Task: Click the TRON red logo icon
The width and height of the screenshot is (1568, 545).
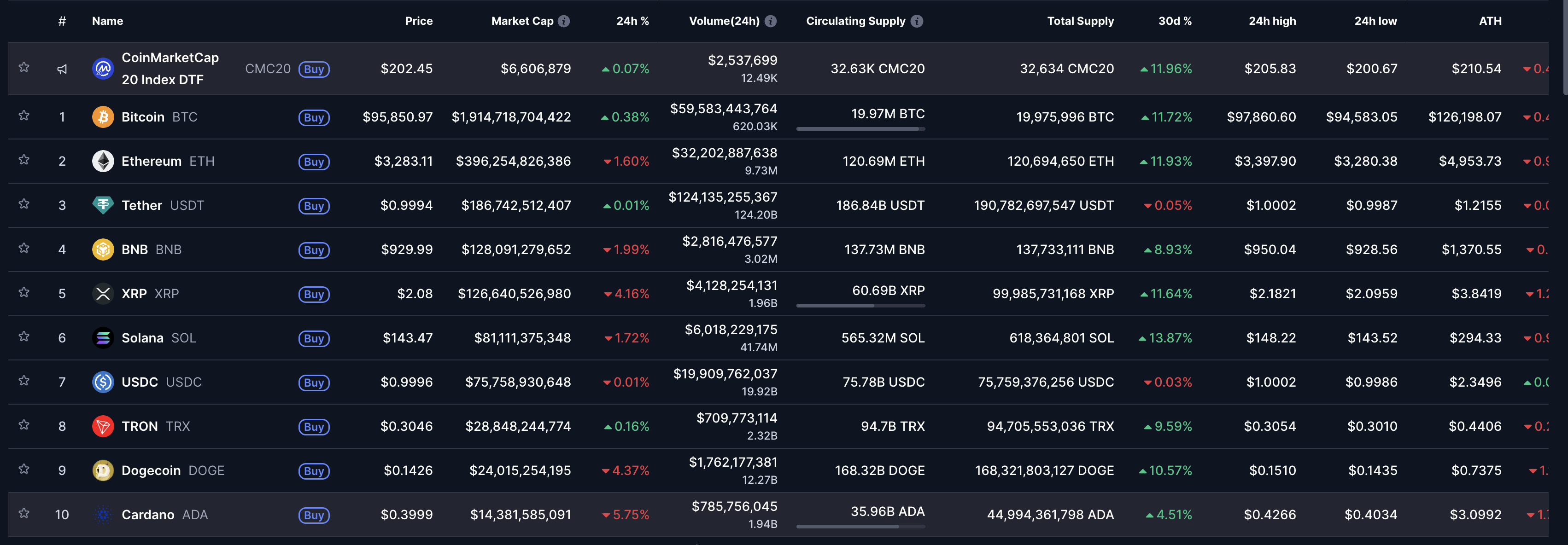Action: (103, 426)
